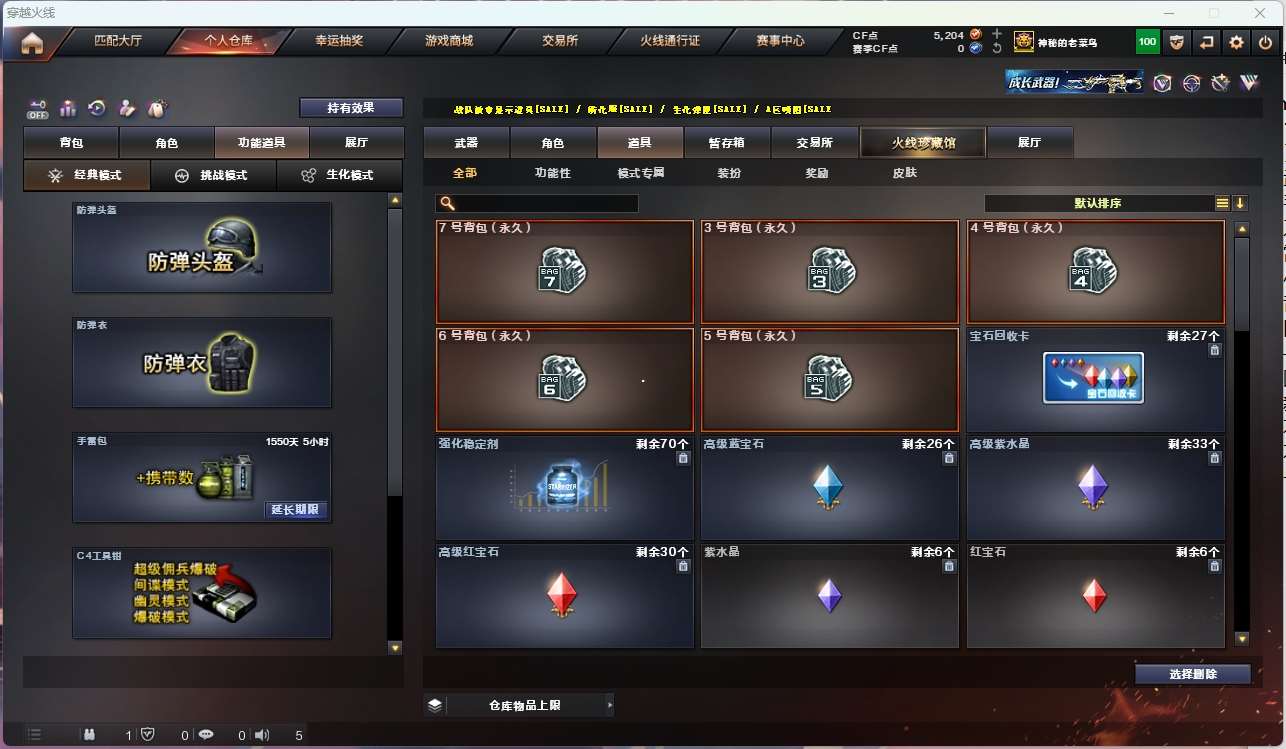
Task: Toggle sort direction arrow next to 默认排序
Action: coord(1240,203)
